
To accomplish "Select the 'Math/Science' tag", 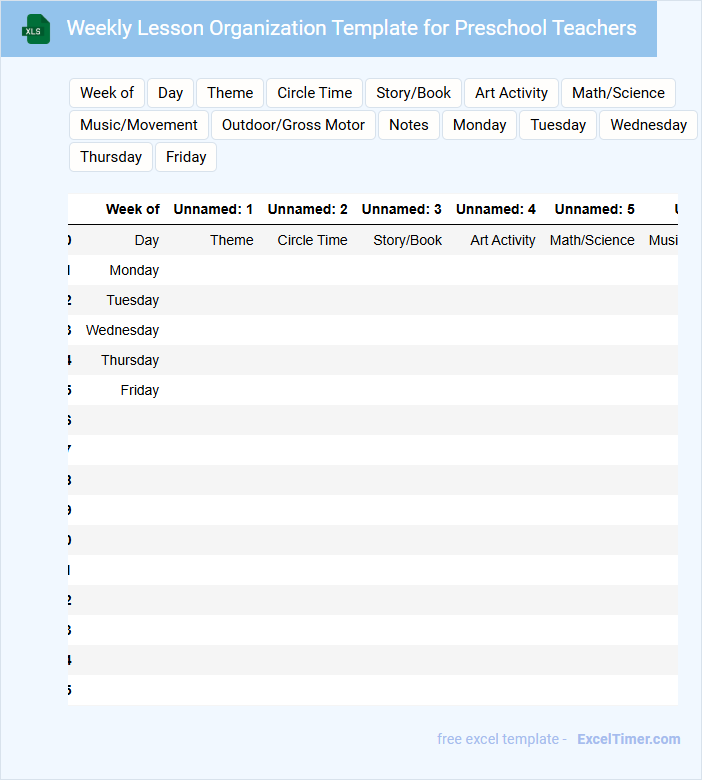I will [x=618, y=93].
